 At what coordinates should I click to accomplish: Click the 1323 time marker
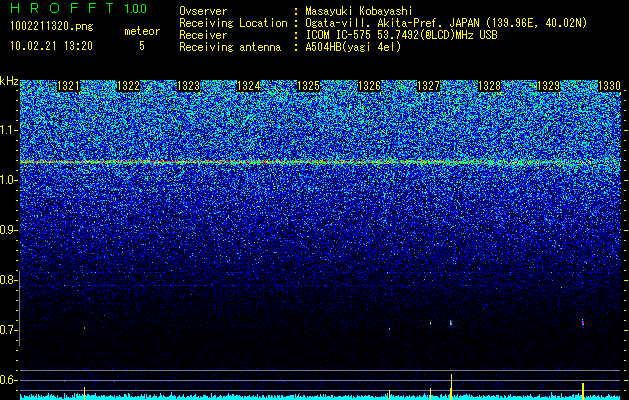[x=189, y=86]
